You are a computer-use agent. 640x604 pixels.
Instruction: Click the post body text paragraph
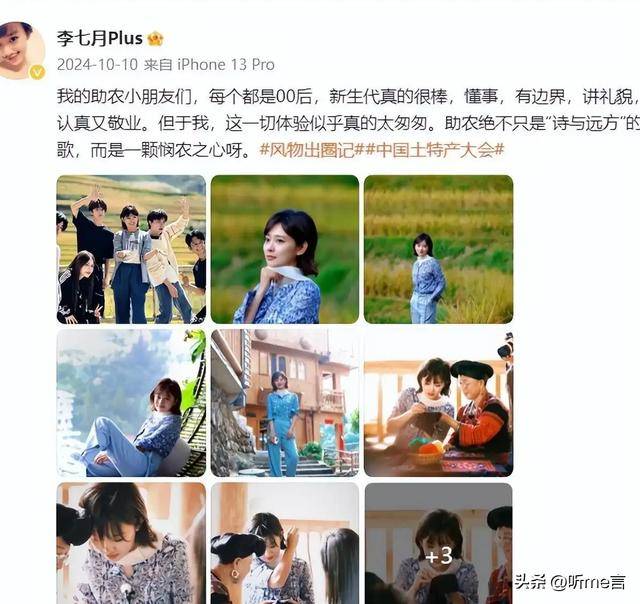coord(348,124)
